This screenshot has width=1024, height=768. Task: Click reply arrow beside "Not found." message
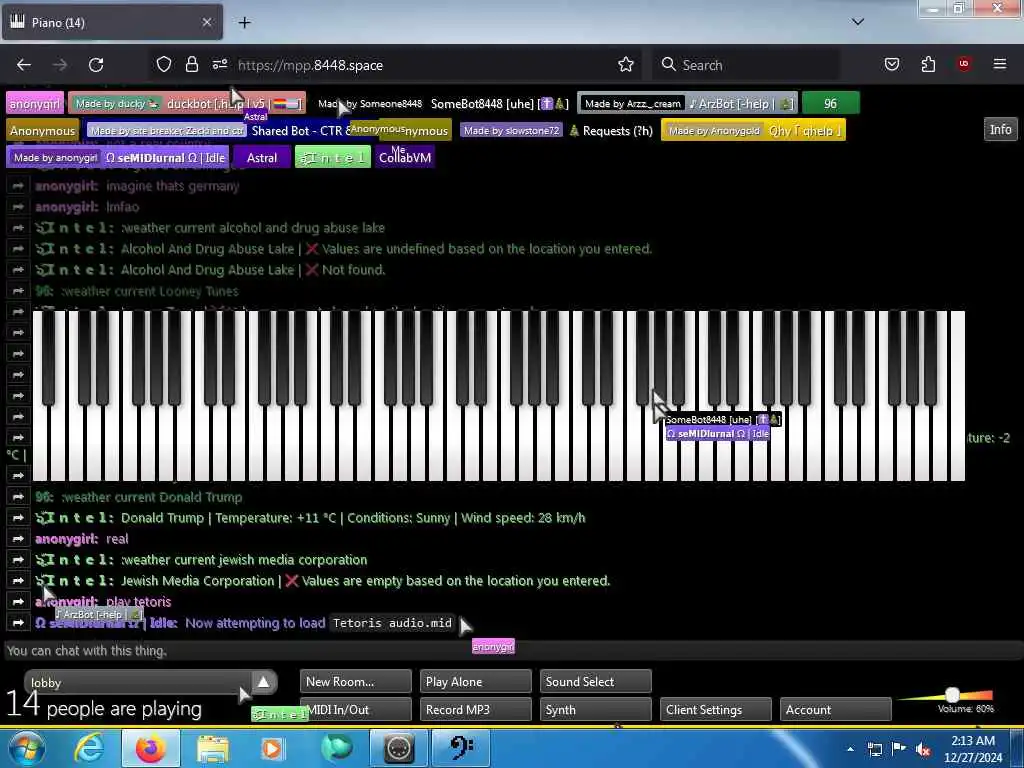click(x=18, y=270)
